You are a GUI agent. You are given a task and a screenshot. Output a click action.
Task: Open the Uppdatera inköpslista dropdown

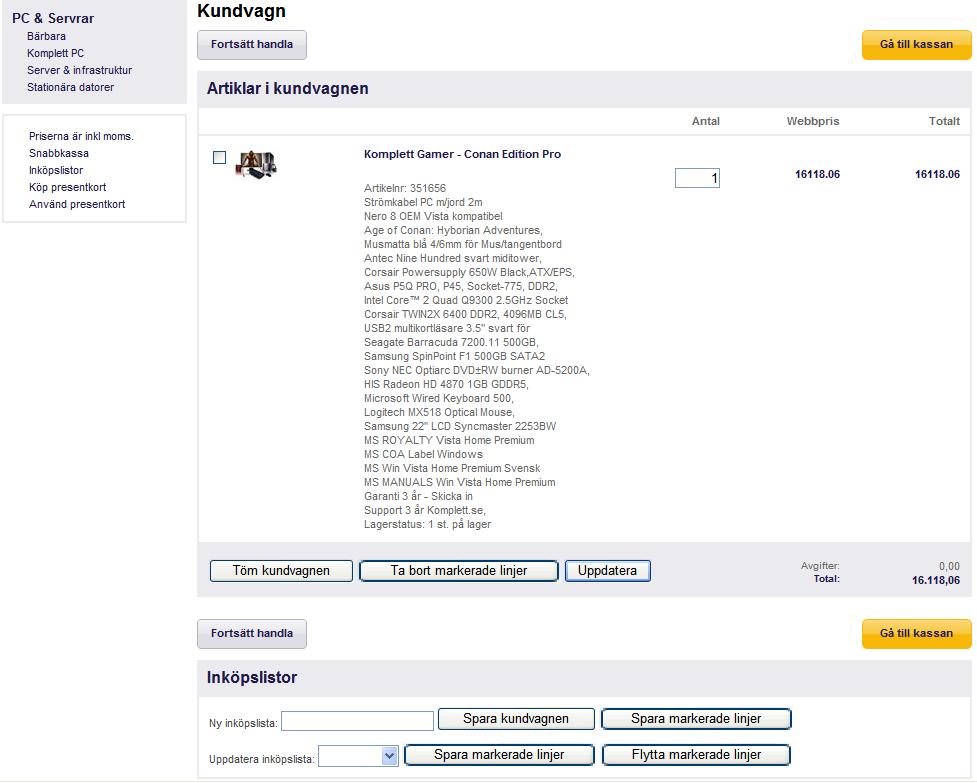tap(358, 756)
